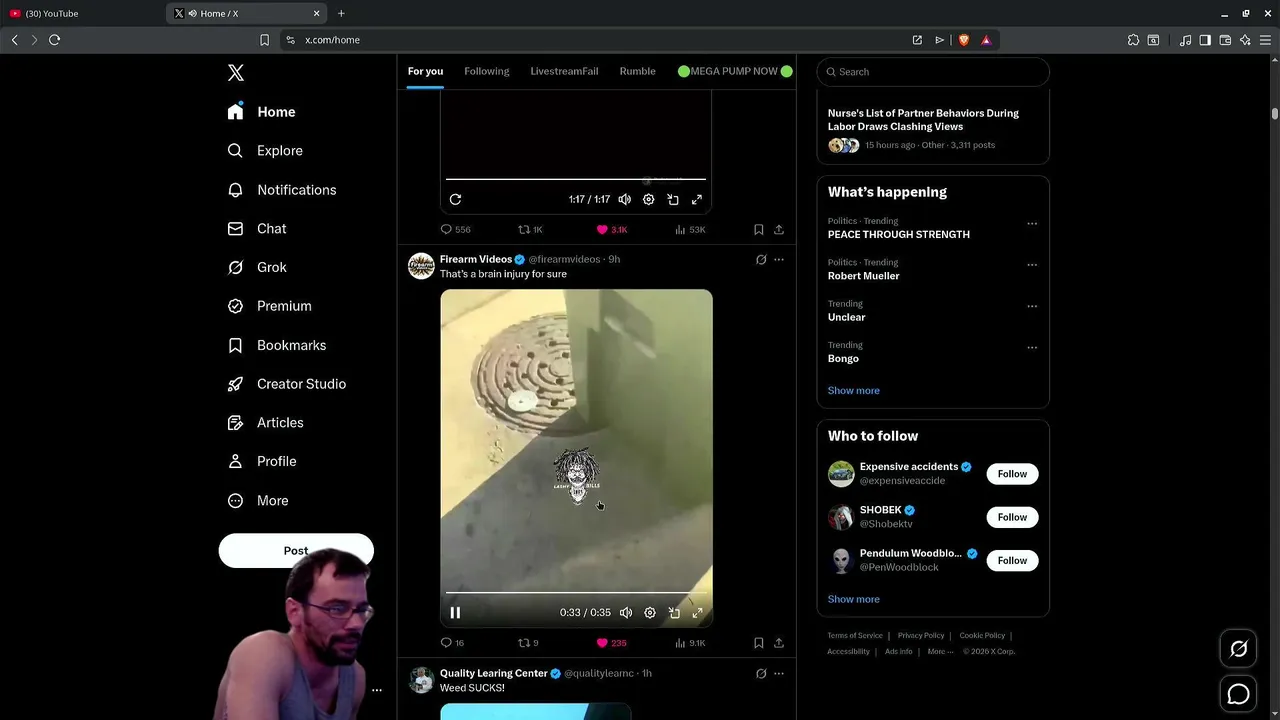This screenshot has height=720, width=1280.
Task: Open Premium in the sidebar
Action: click(270, 306)
